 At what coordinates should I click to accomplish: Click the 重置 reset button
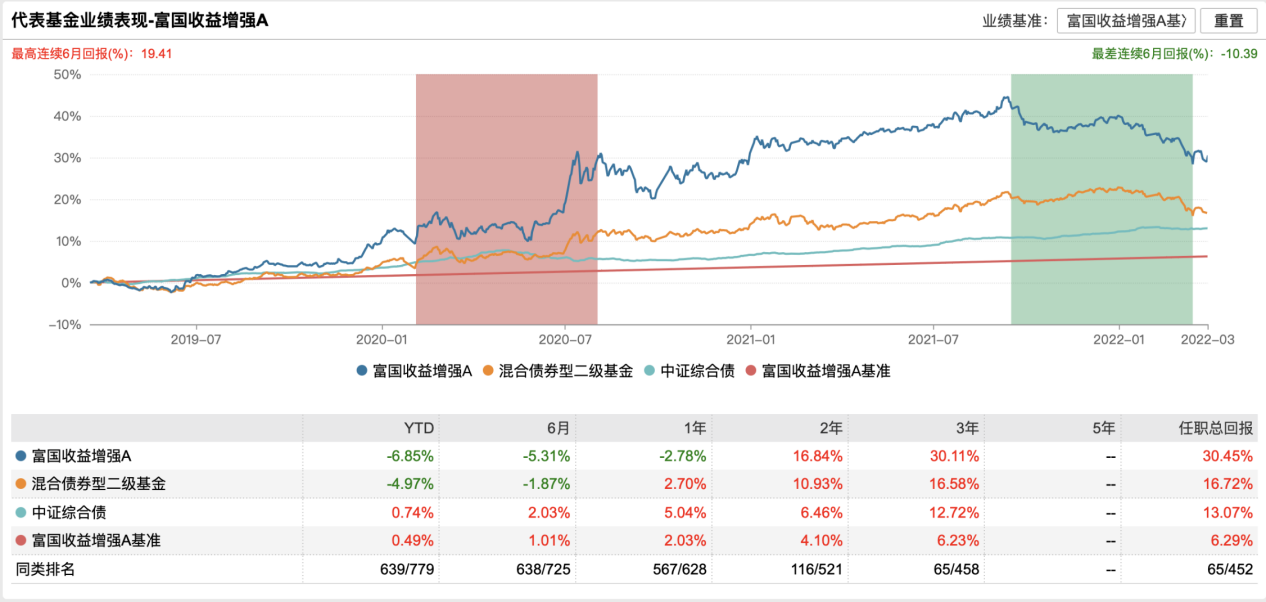(1228, 21)
